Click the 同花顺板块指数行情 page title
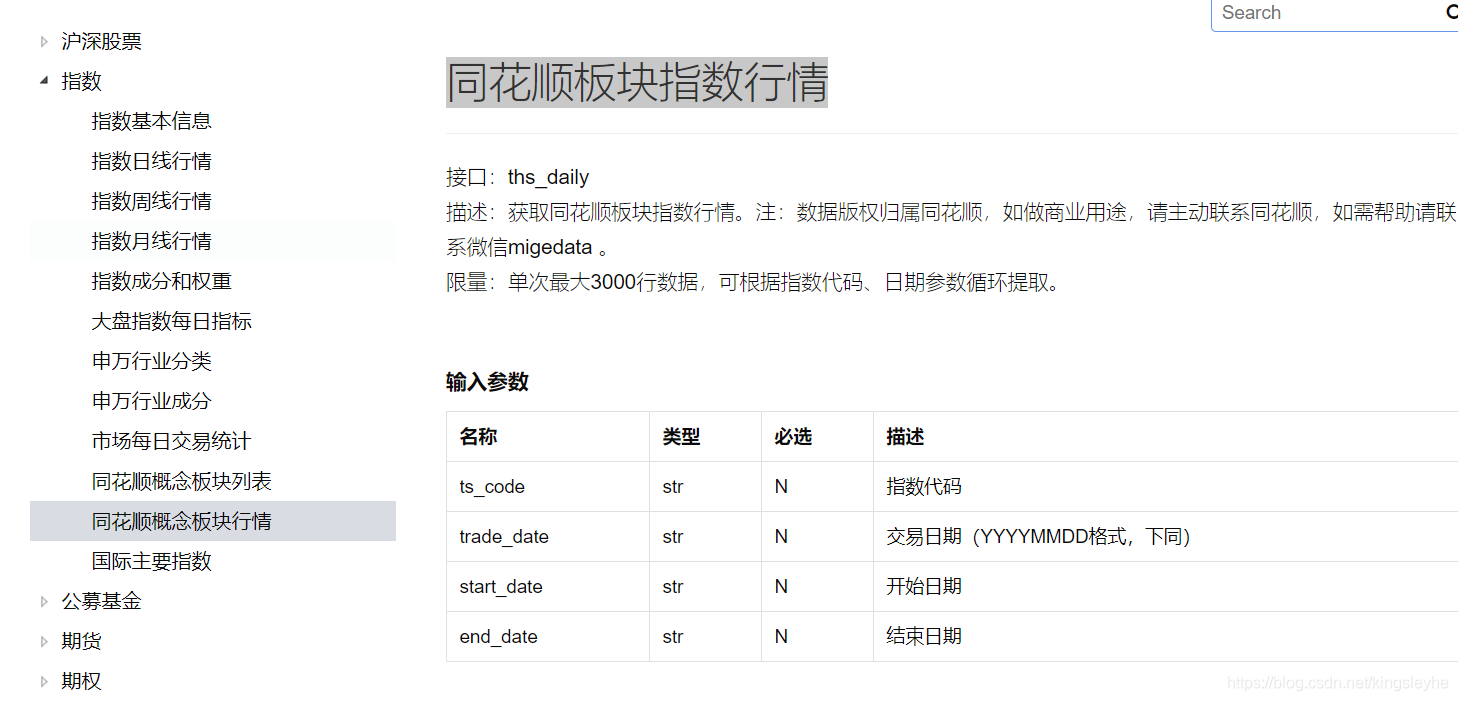This screenshot has width=1458, height=701. 637,82
